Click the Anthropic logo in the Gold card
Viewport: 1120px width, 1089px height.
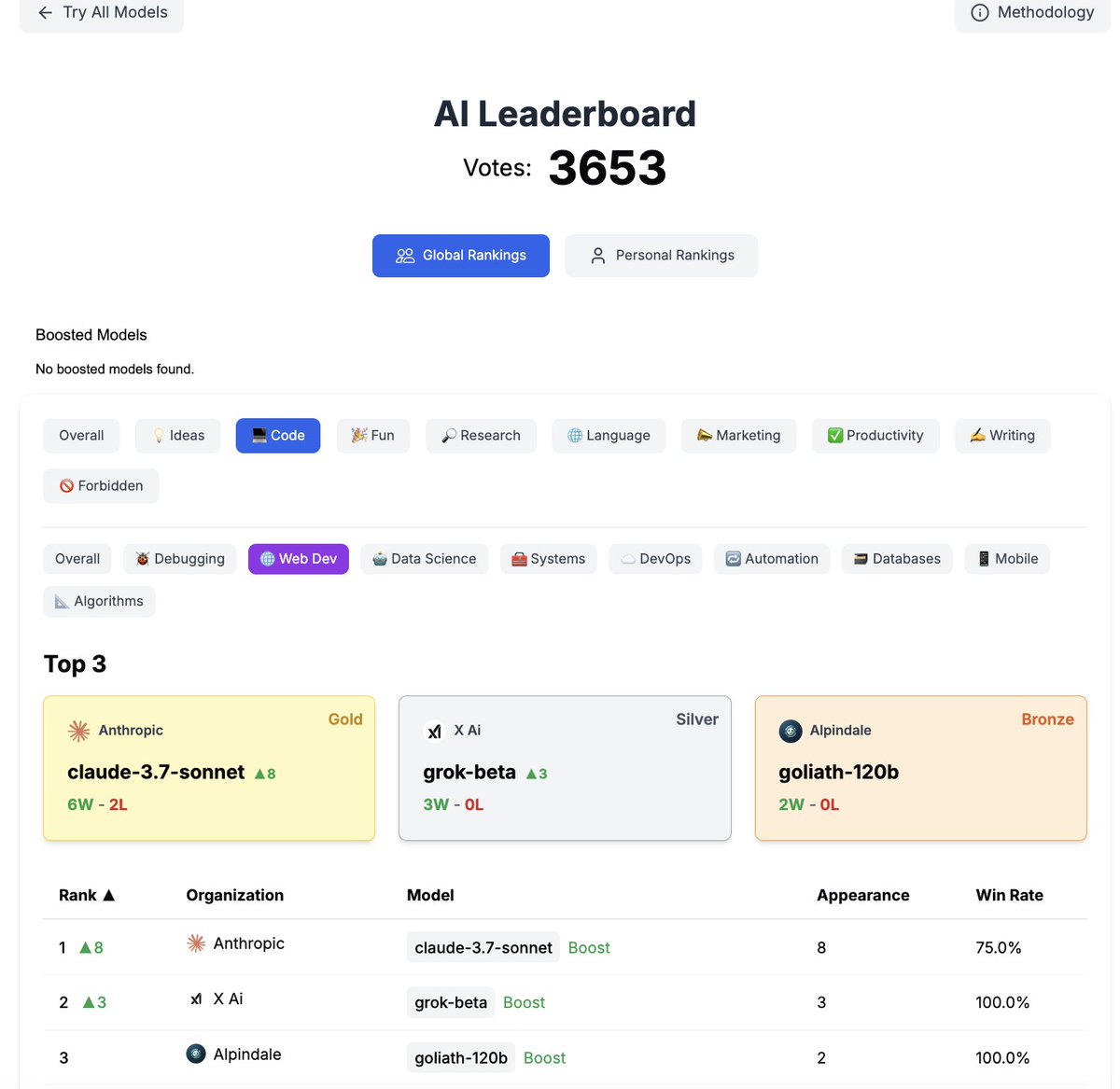coord(79,731)
